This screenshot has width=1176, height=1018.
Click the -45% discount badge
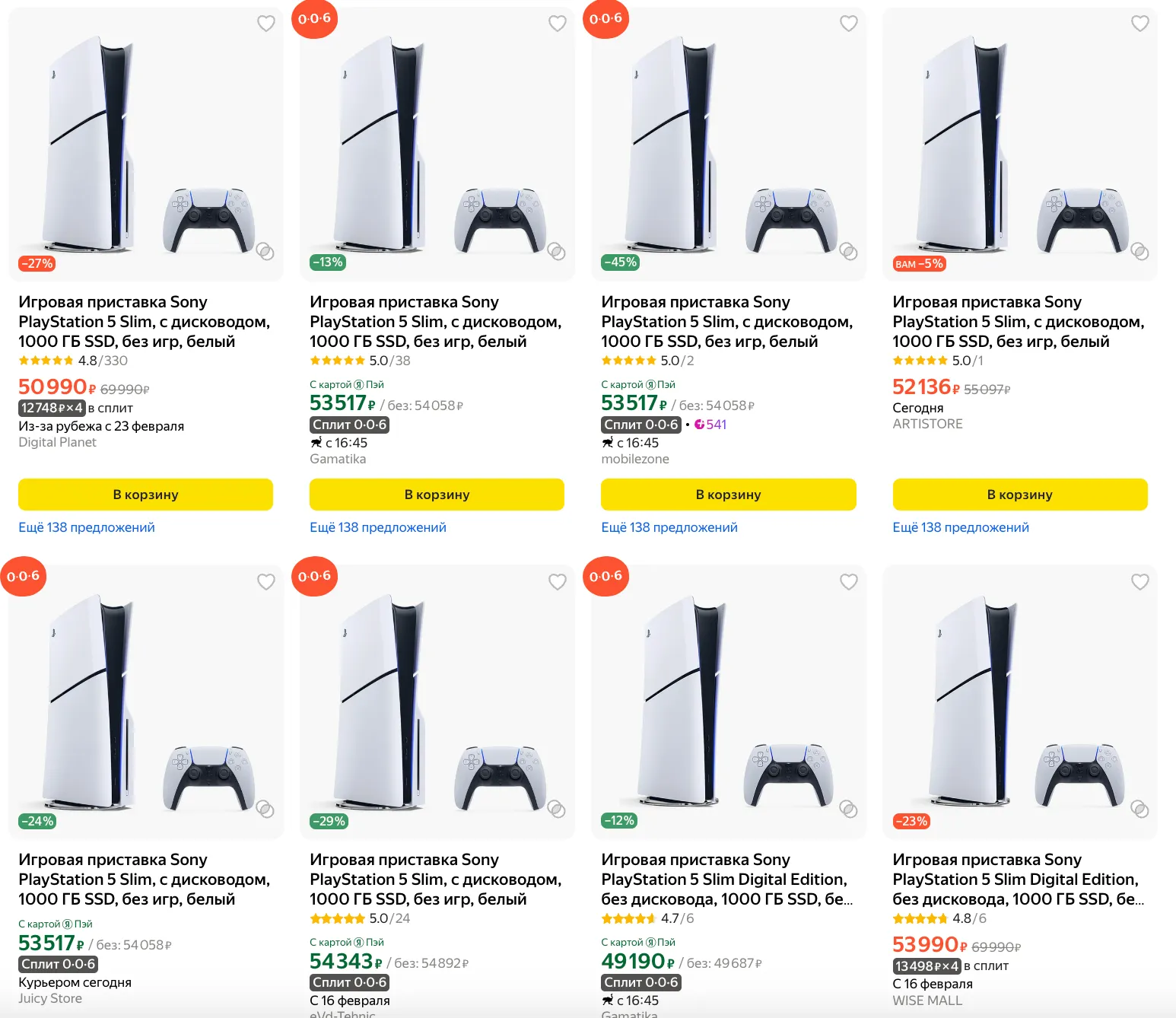(620, 262)
